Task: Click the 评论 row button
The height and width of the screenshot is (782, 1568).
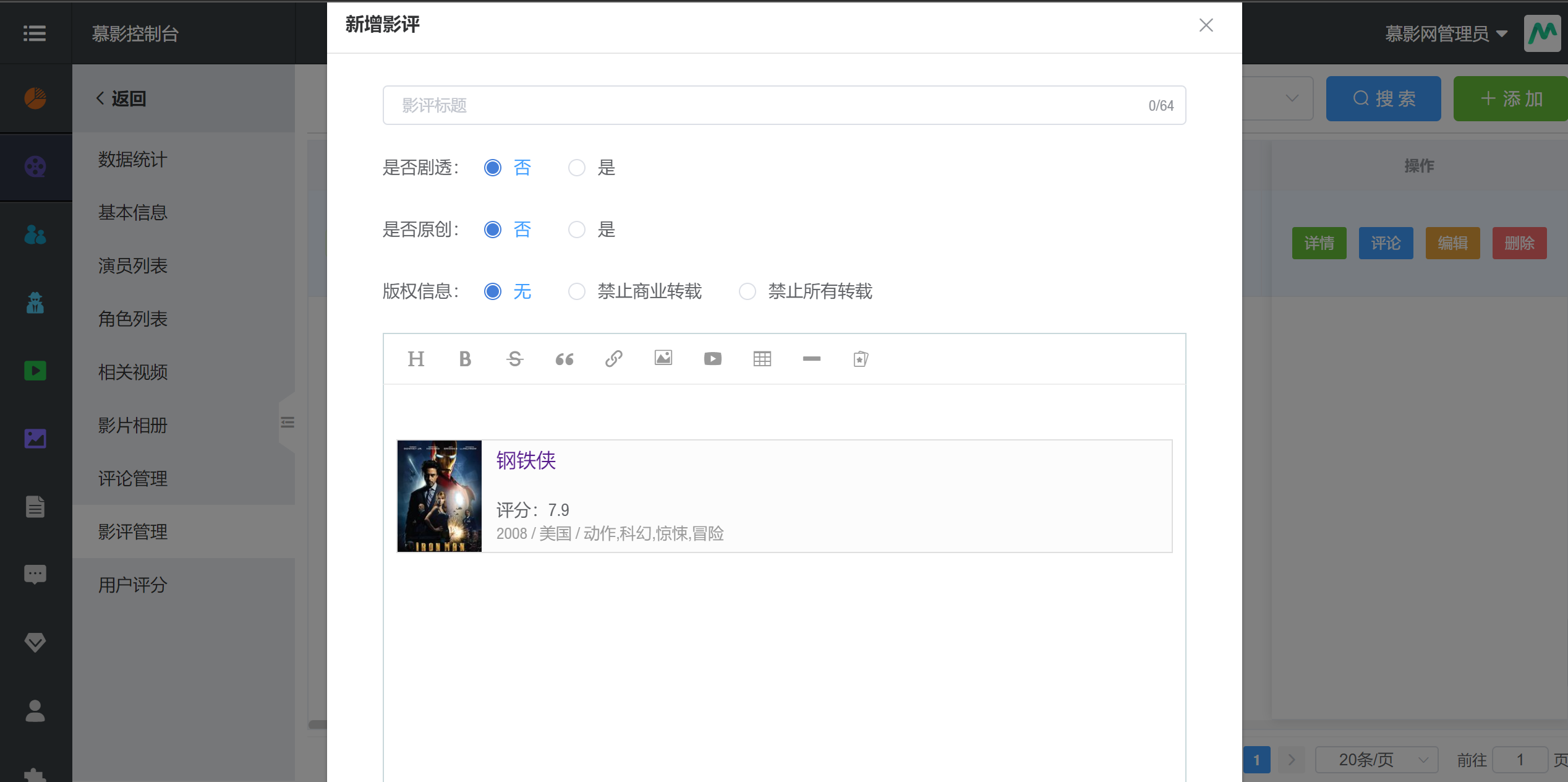Action: click(1386, 243)
